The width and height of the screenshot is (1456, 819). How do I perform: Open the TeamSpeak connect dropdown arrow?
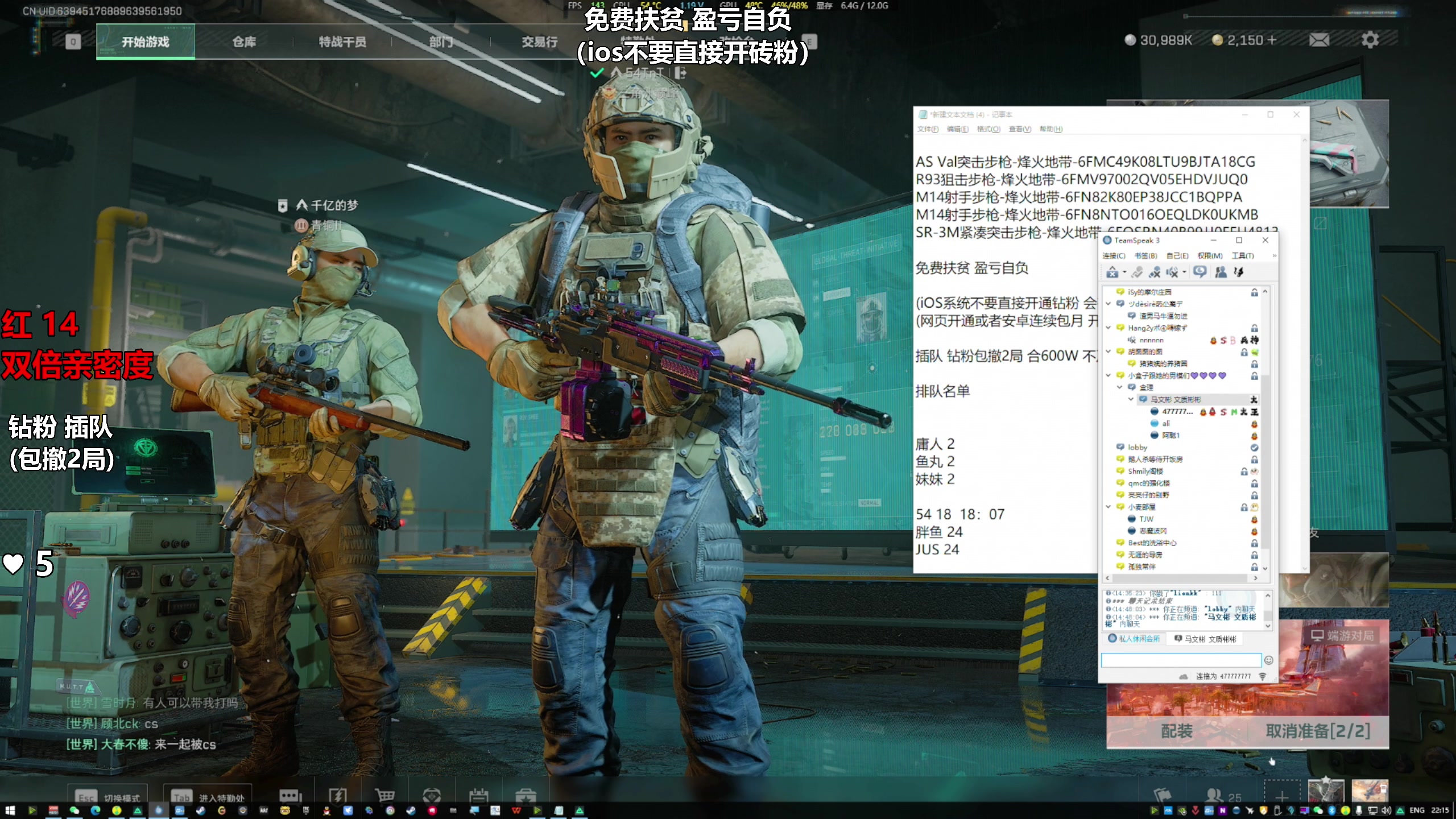point(1124,272)
